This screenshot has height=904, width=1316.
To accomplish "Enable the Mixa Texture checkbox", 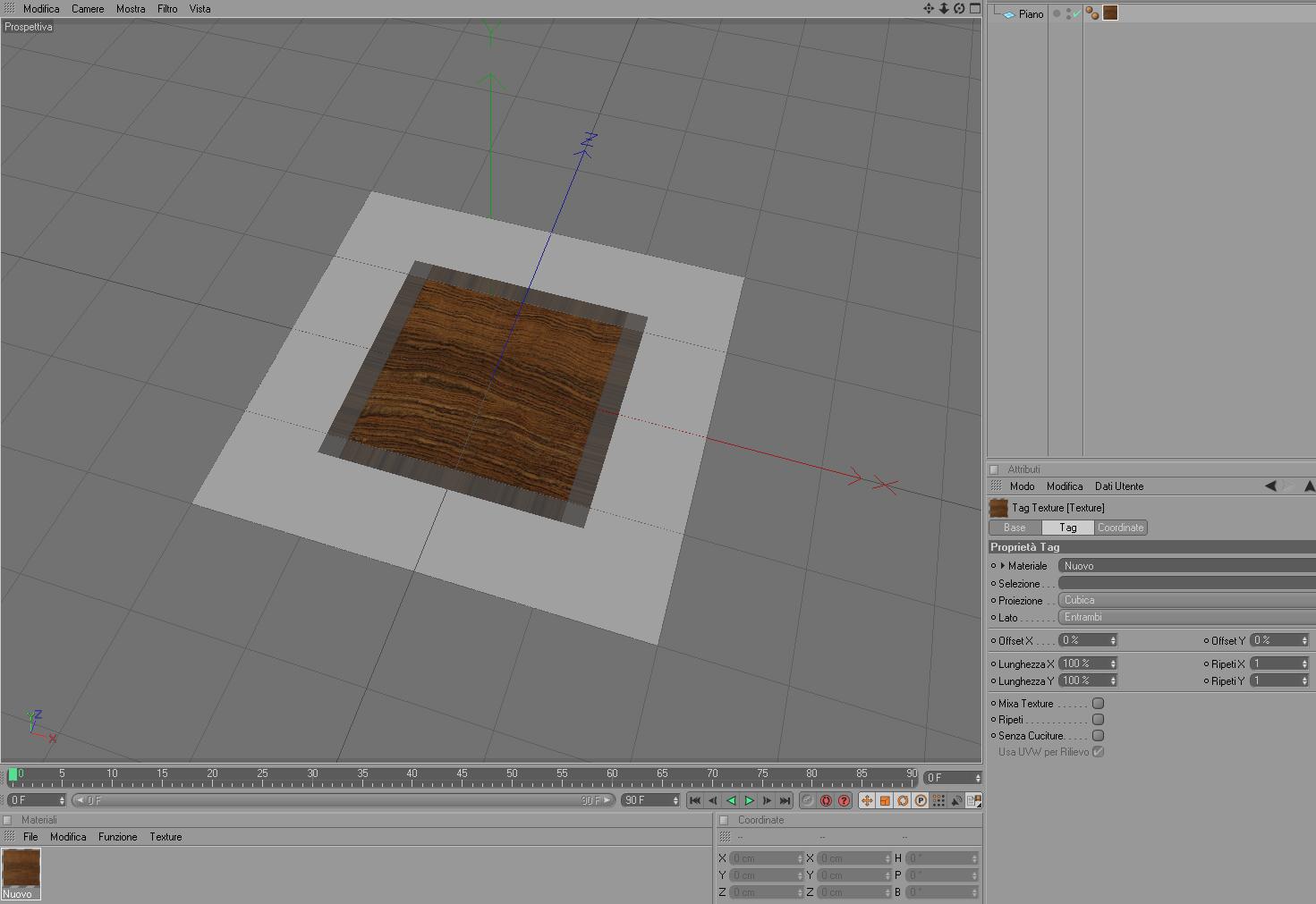I will (1098, 704).
